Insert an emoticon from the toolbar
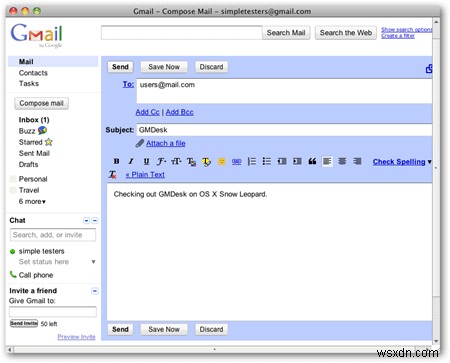Screen dimensions: 450x363 point(221,162)
